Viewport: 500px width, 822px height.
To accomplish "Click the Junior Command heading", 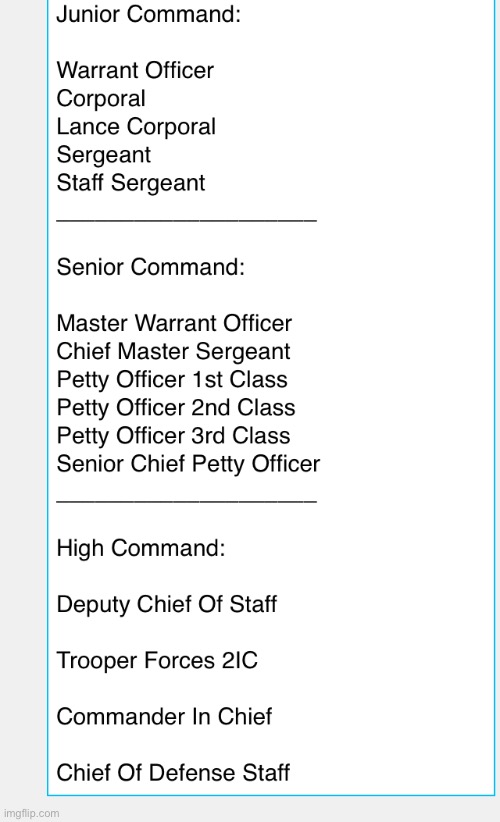I will point(148,14).
